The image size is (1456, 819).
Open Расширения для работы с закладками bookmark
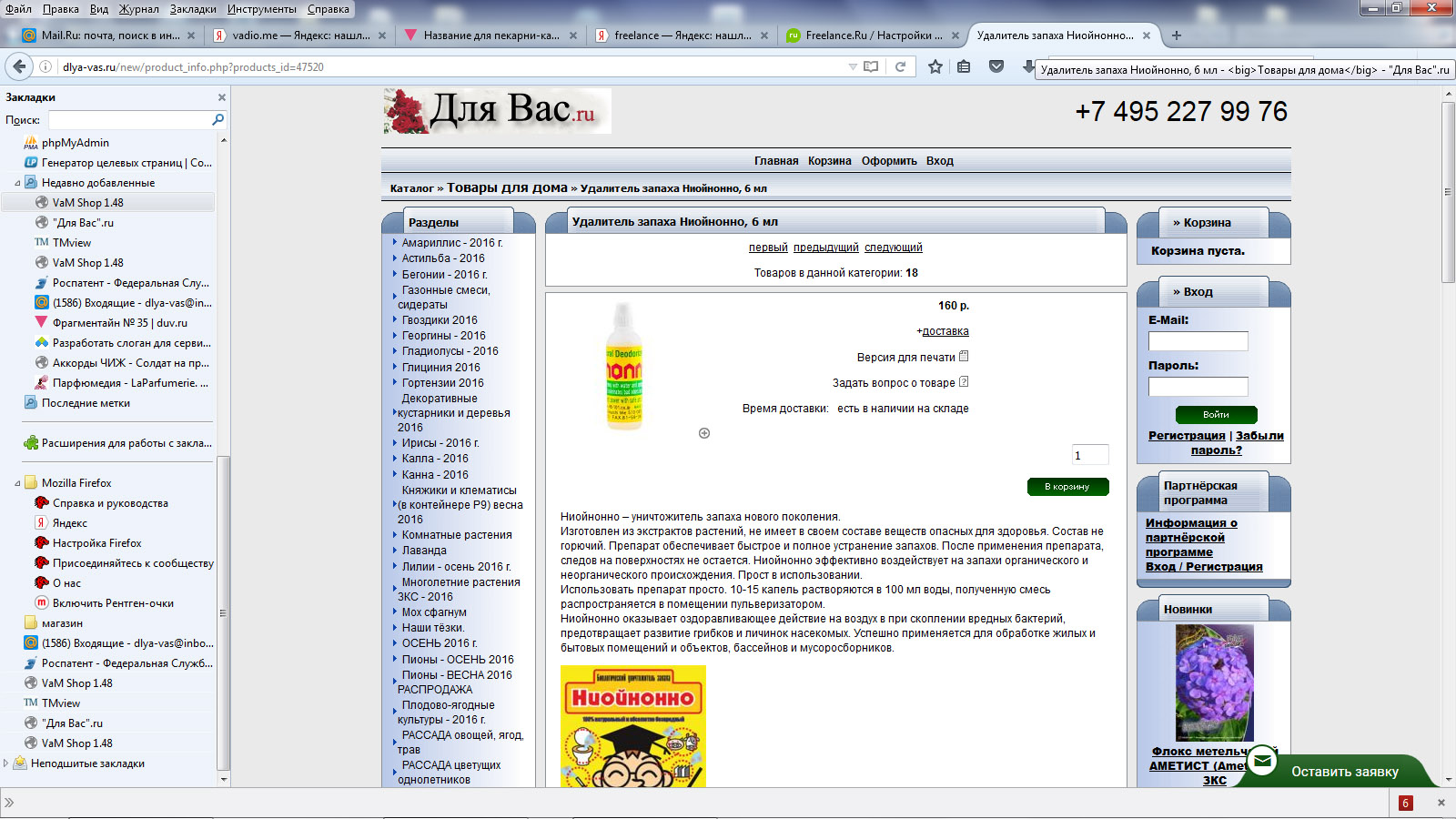pos(126,443)
